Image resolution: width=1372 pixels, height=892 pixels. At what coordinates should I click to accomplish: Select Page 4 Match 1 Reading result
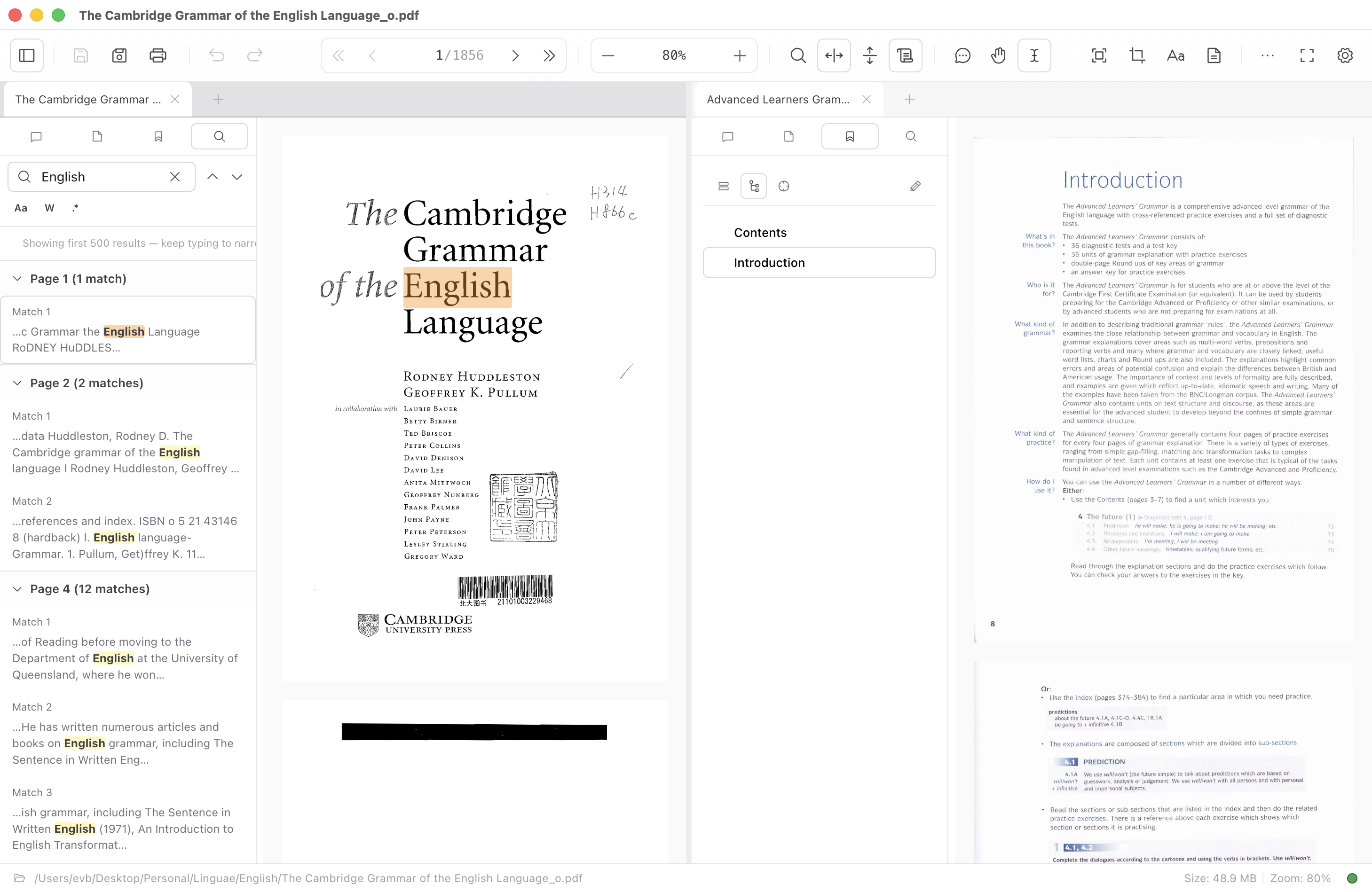click(128, 648)
